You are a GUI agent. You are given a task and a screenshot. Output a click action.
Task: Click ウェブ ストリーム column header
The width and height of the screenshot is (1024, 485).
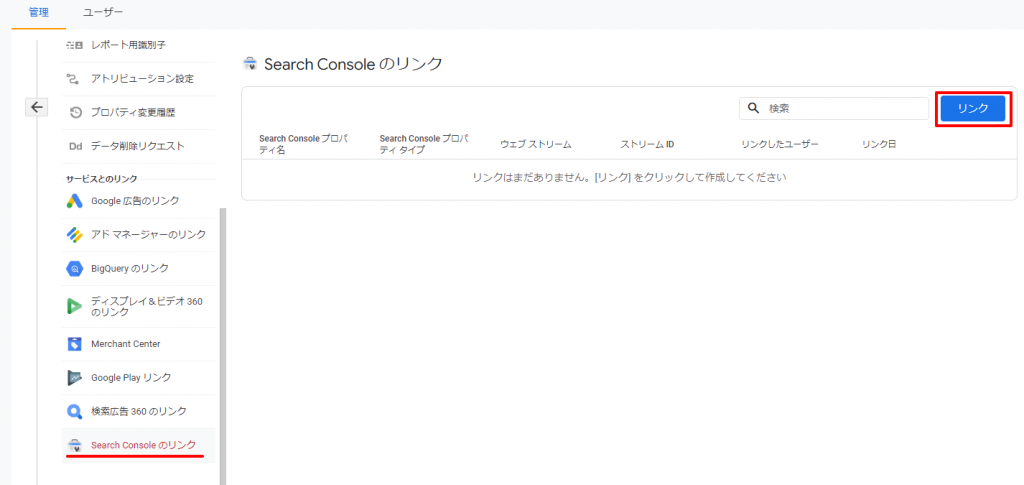click(x=536, y=144)
